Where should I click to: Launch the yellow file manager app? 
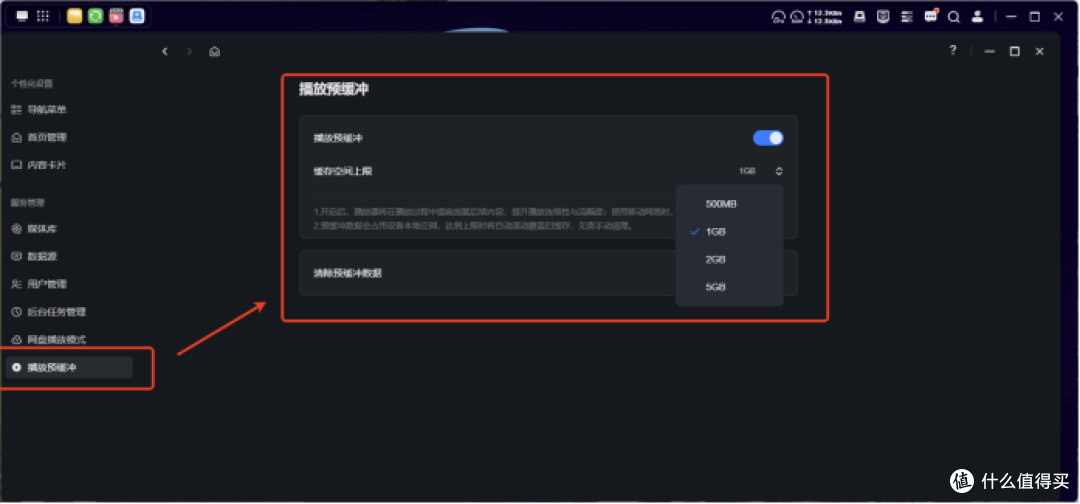point(75,17)
